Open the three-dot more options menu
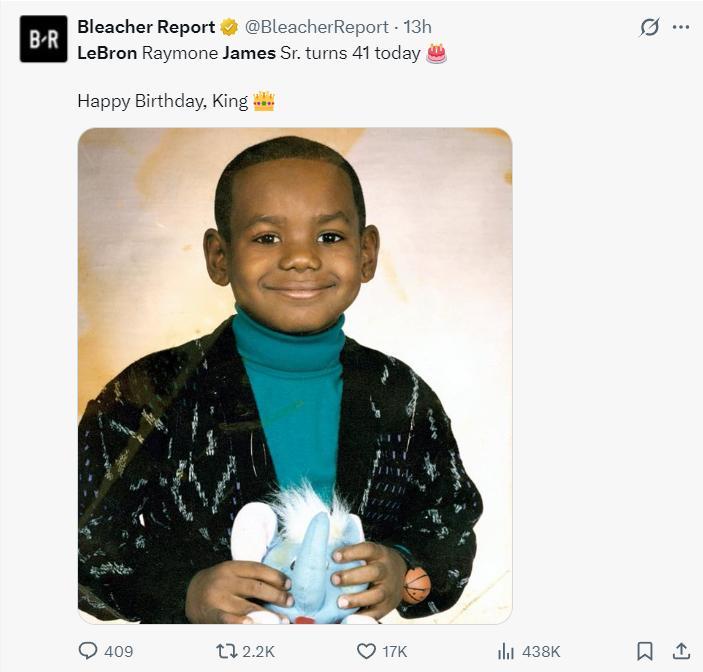The width and height of the screenshot is (703, 672). click(x=682, y=27)
